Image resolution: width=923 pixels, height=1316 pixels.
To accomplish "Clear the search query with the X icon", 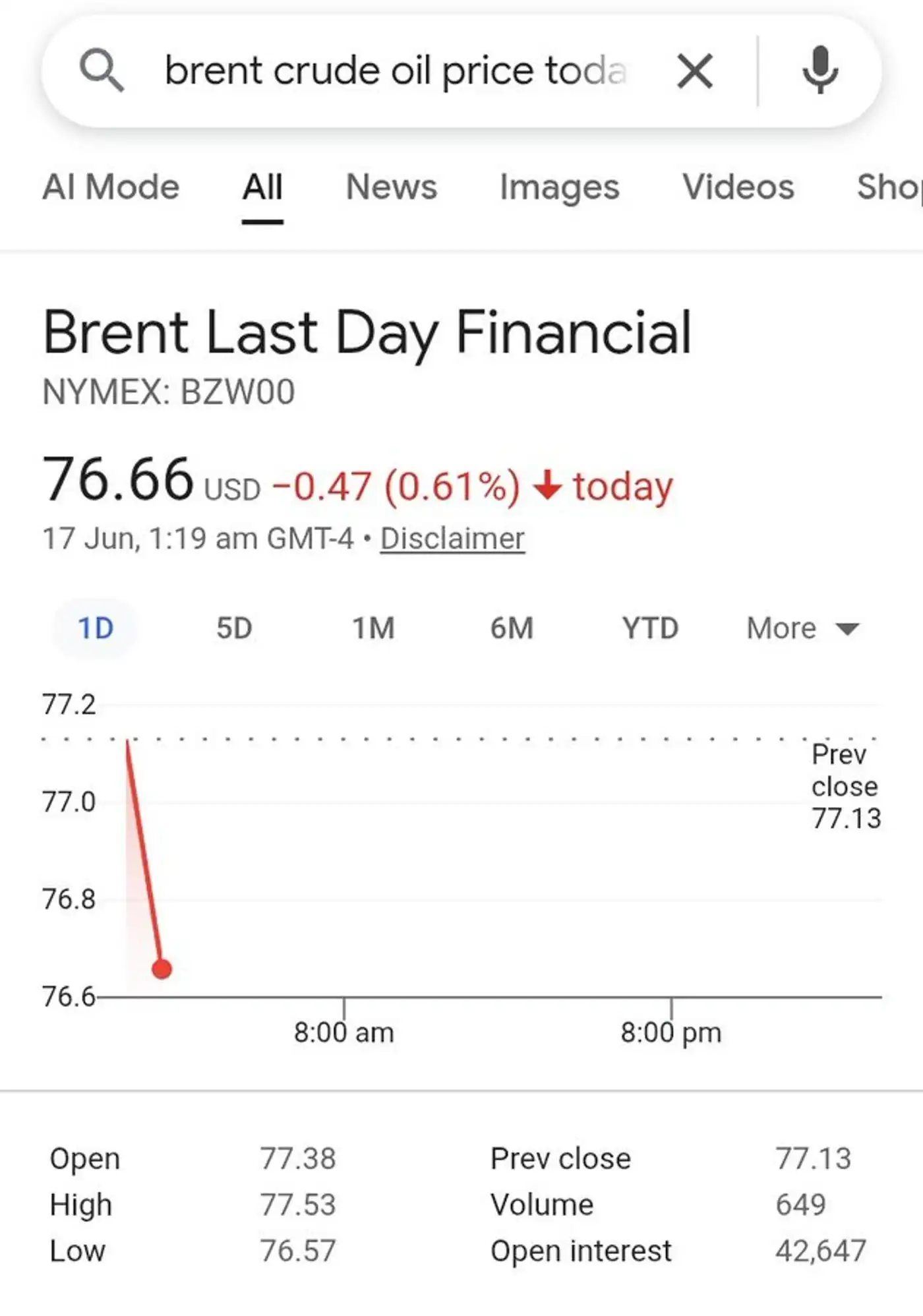I will [695, 71].
